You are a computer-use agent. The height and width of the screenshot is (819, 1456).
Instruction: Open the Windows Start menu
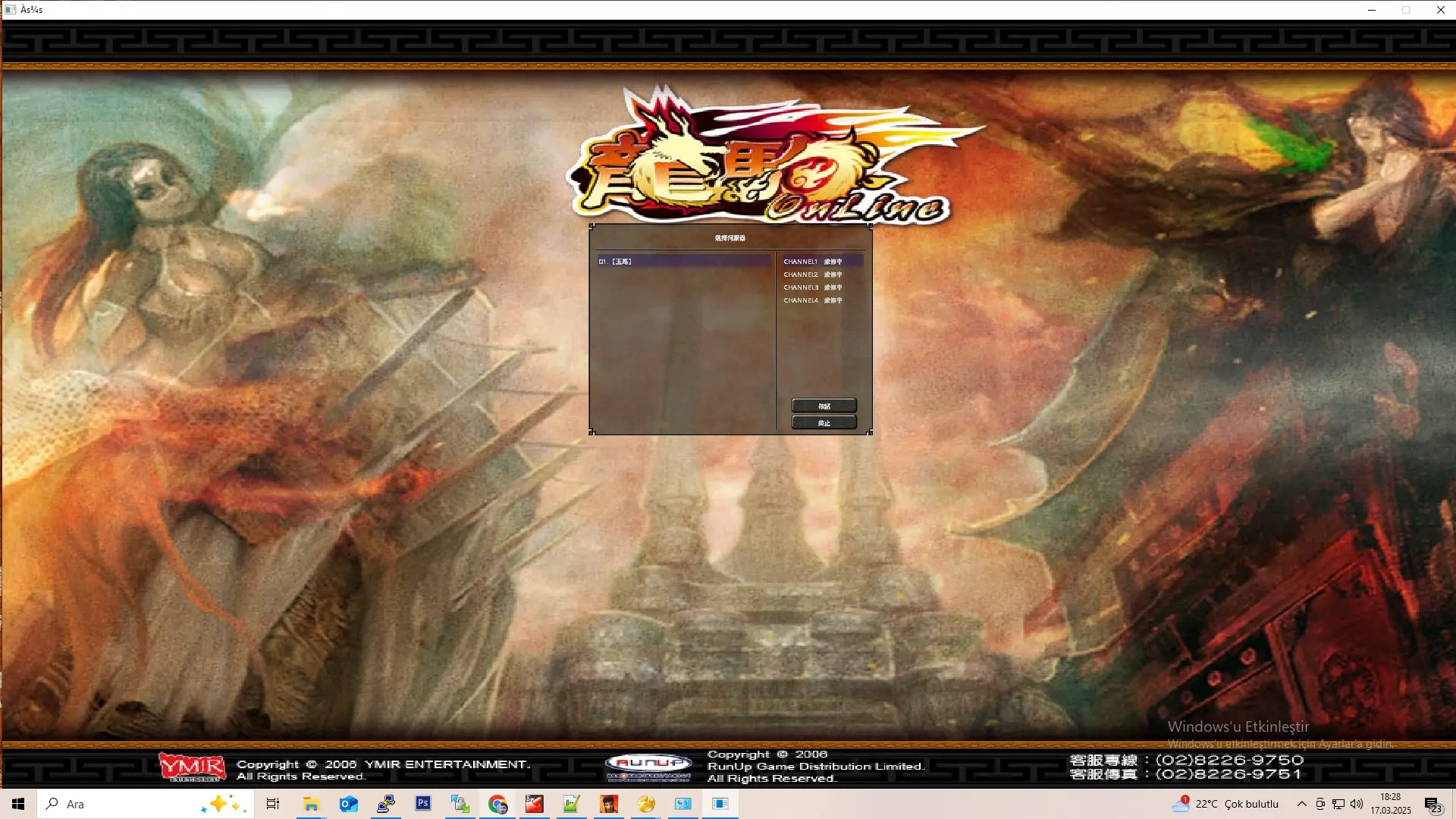(18, 804)
